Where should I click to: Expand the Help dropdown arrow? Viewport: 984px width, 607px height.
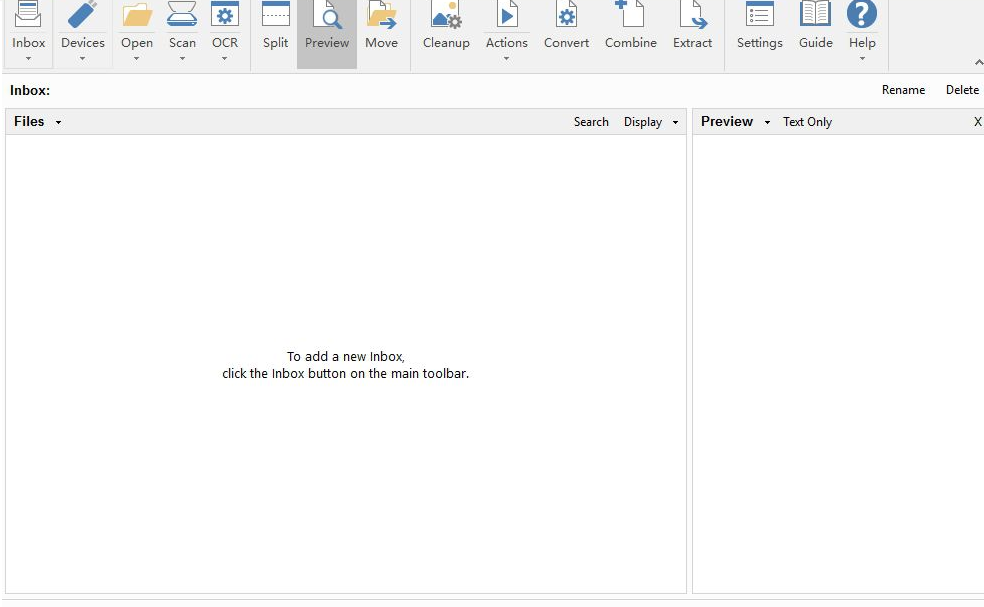(x=862, y=59)
